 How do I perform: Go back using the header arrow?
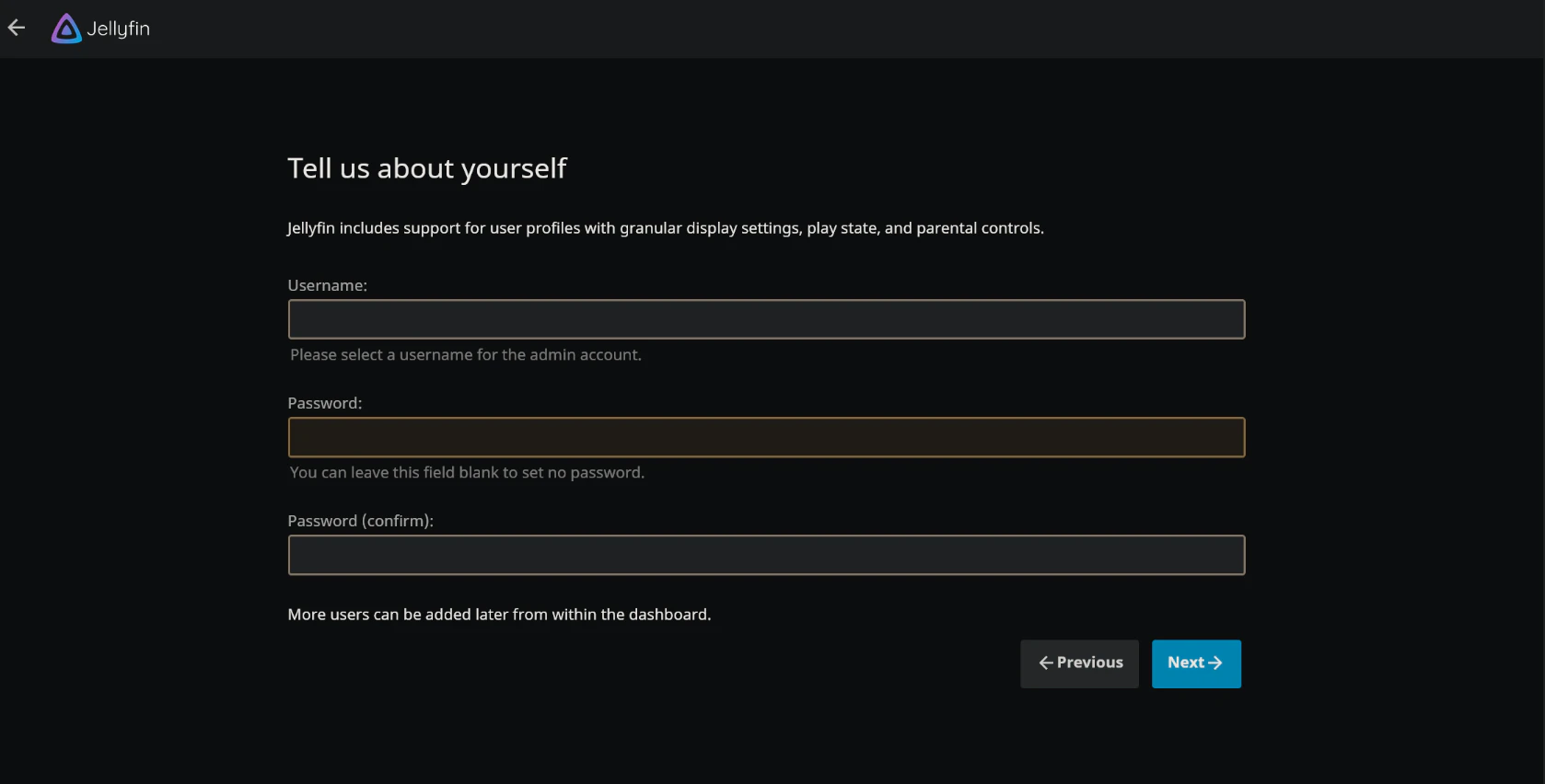(17, 28)
